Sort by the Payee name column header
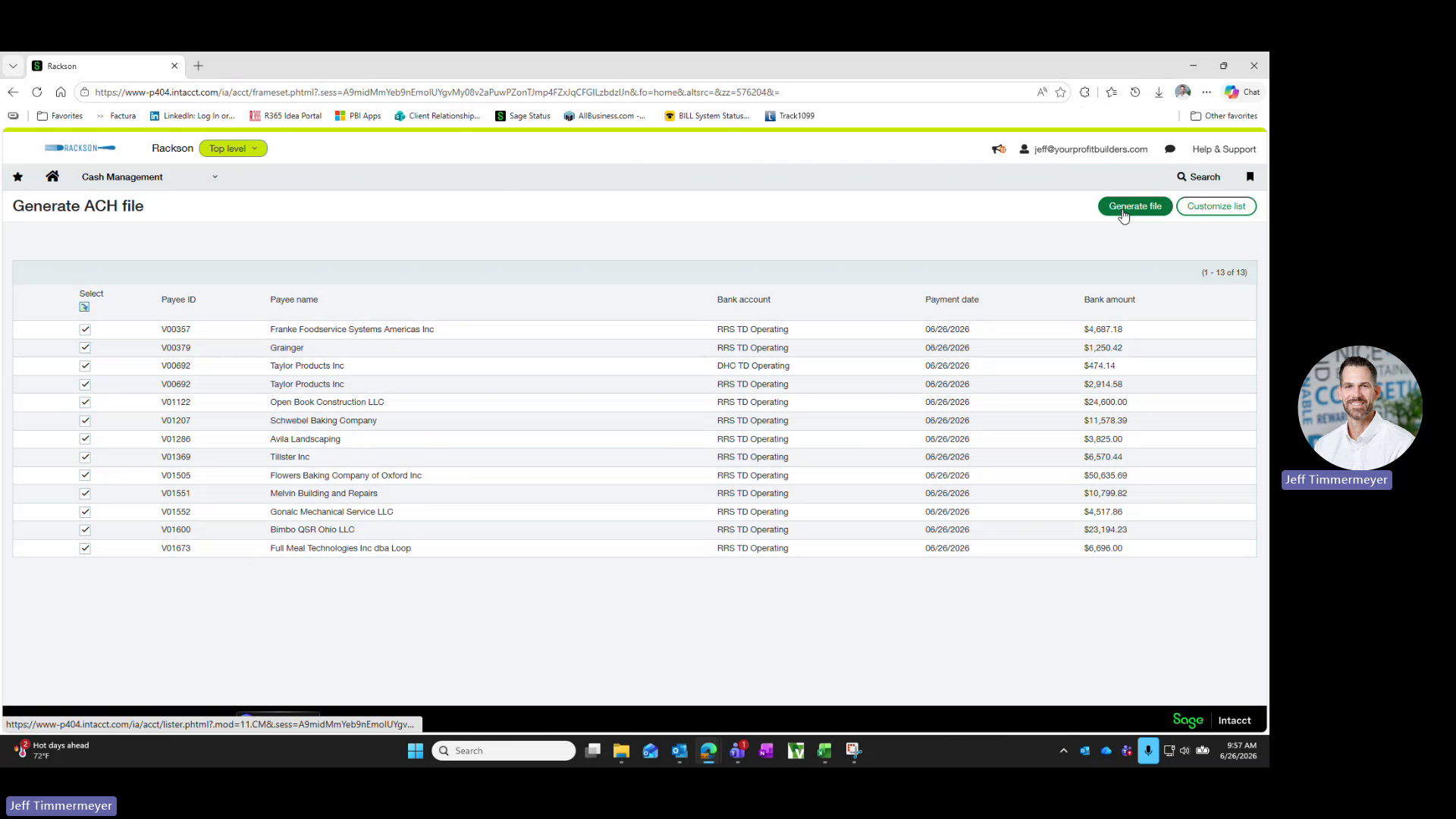The height and width of the screenshot is (819, 1456). click(x=294, y=300)
